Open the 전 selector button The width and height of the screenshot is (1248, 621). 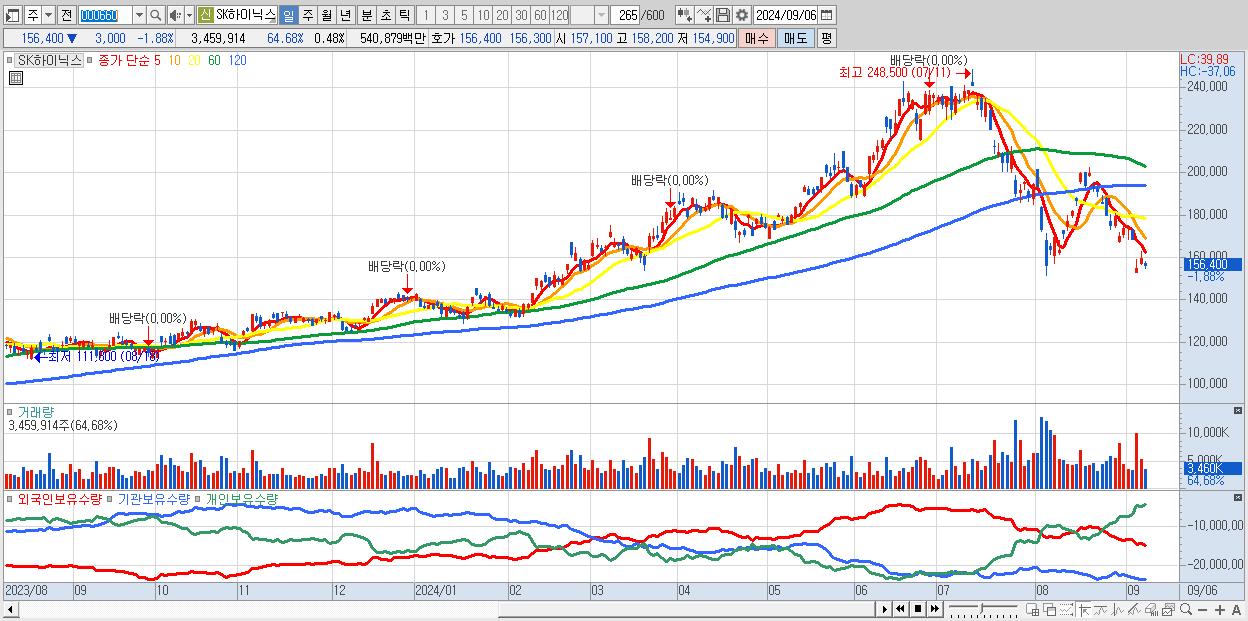click(x=66, y=15)
